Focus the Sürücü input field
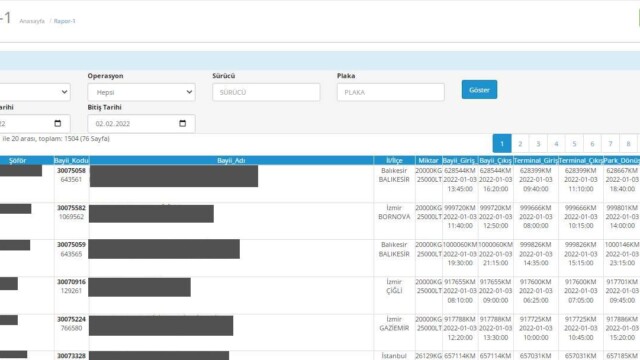 click(266, 92)
